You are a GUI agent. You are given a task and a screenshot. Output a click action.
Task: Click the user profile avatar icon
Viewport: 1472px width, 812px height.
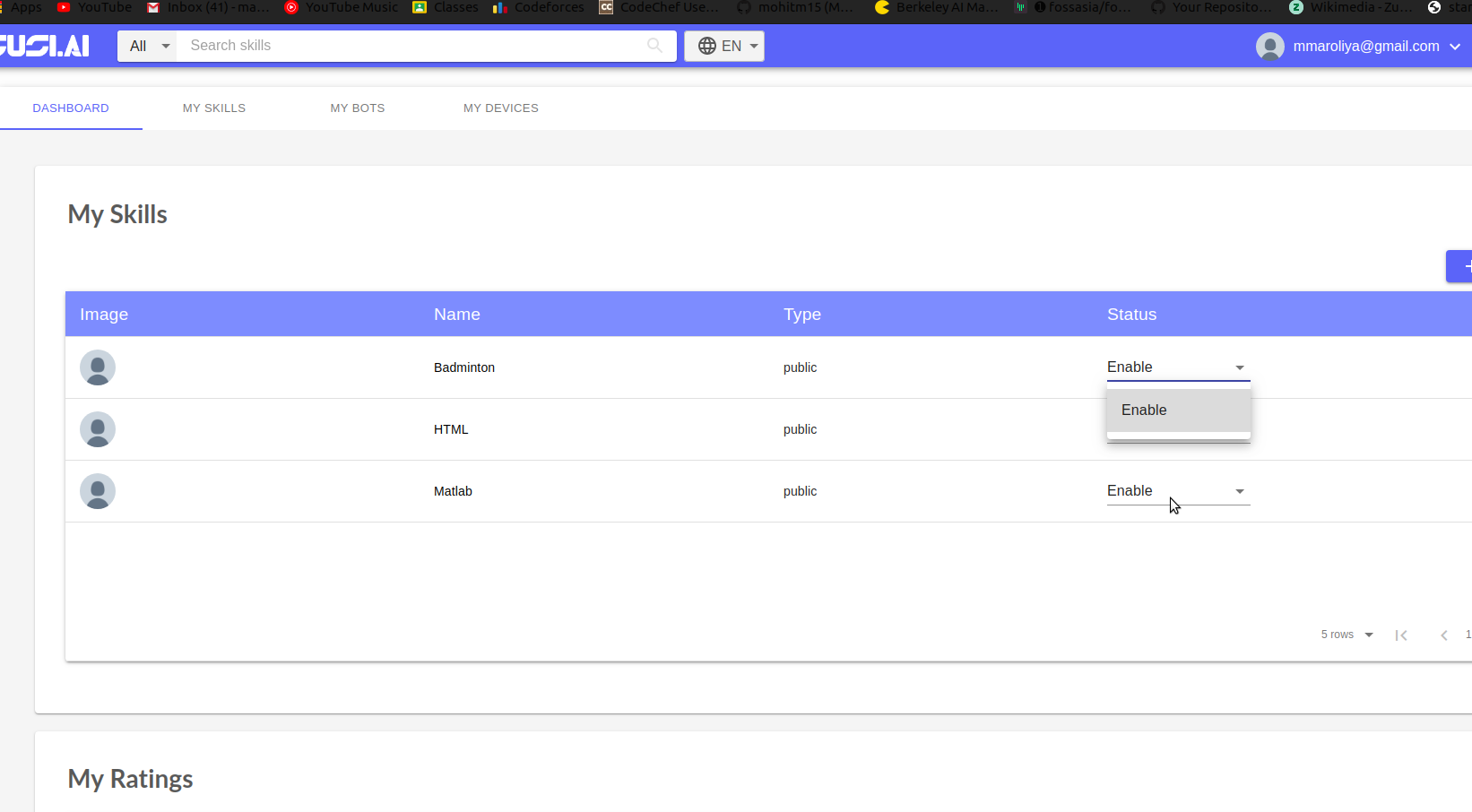(x=1270, y=46)
